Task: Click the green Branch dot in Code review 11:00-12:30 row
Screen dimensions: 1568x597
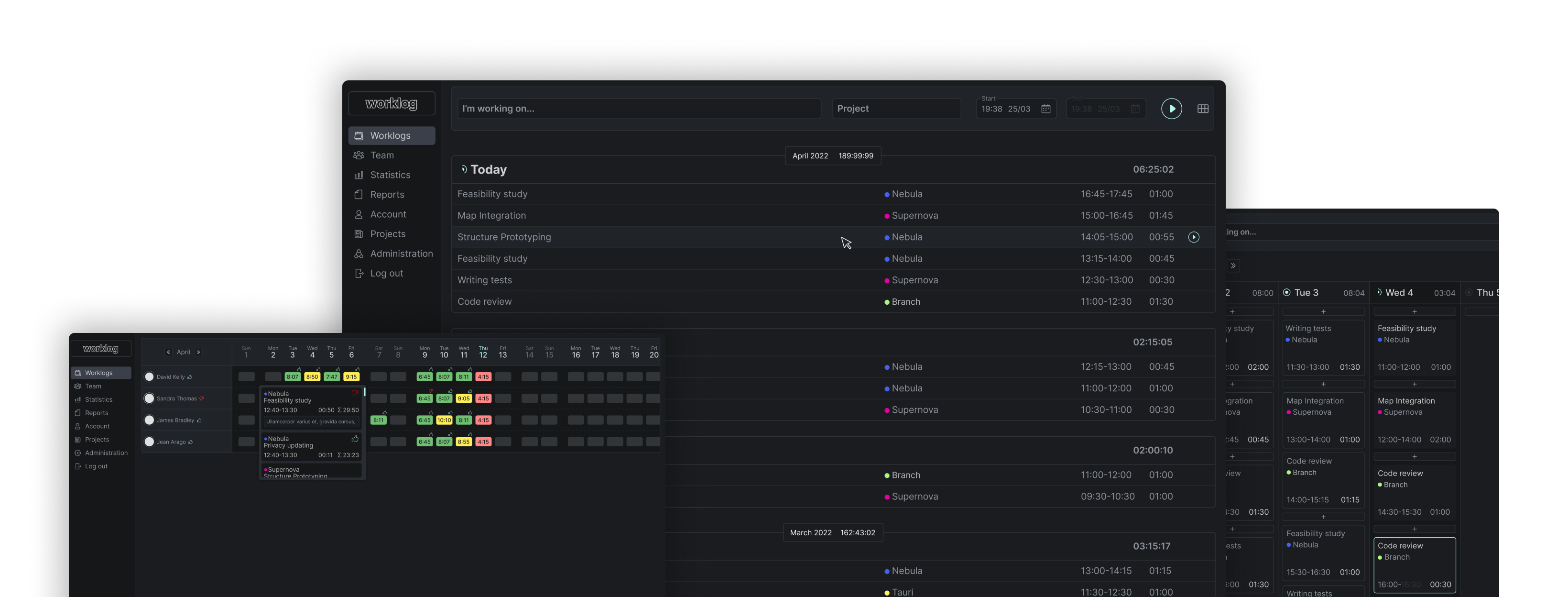Action: [x=887, y=302]
